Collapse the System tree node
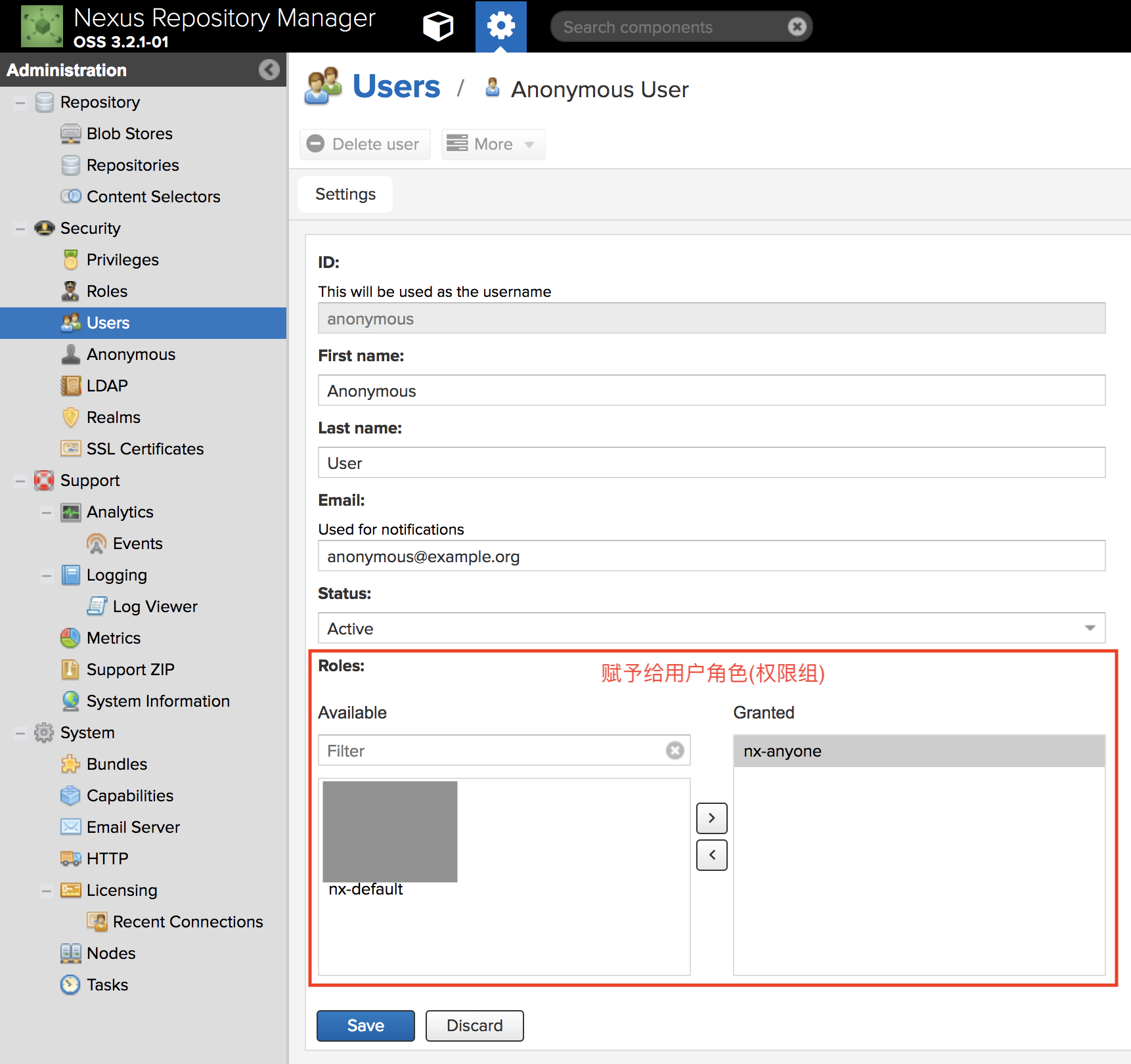This screenshot has height=1064, width=1131. (x=20, y=733)
